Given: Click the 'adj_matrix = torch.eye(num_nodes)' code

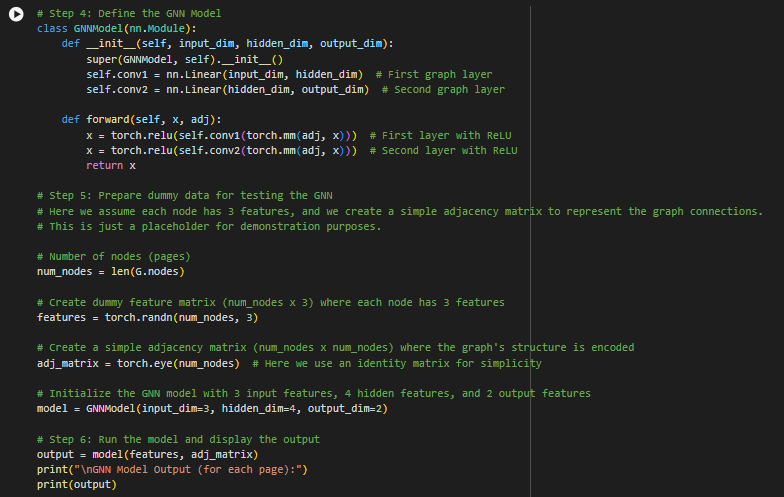Looking at the screenshot, I should pos(138,364).
